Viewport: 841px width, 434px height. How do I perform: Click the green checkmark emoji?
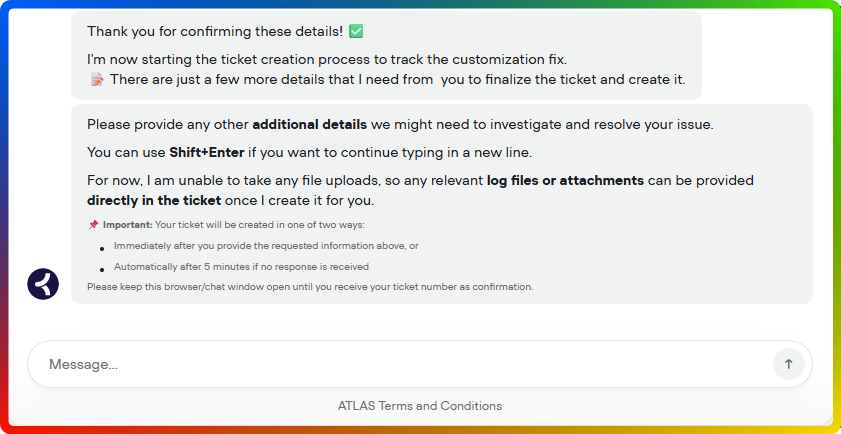[357, 32]
